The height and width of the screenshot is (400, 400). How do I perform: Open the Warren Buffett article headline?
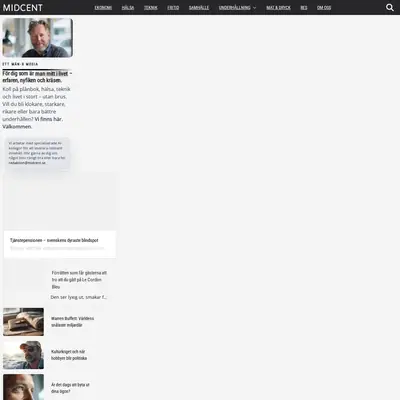tap(72, 322)
